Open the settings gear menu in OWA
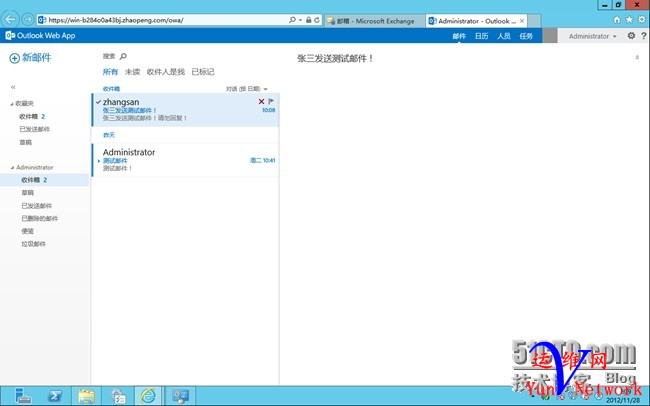Image resolution: width=650 pixels, height=406 pixels. coord(631,36)
